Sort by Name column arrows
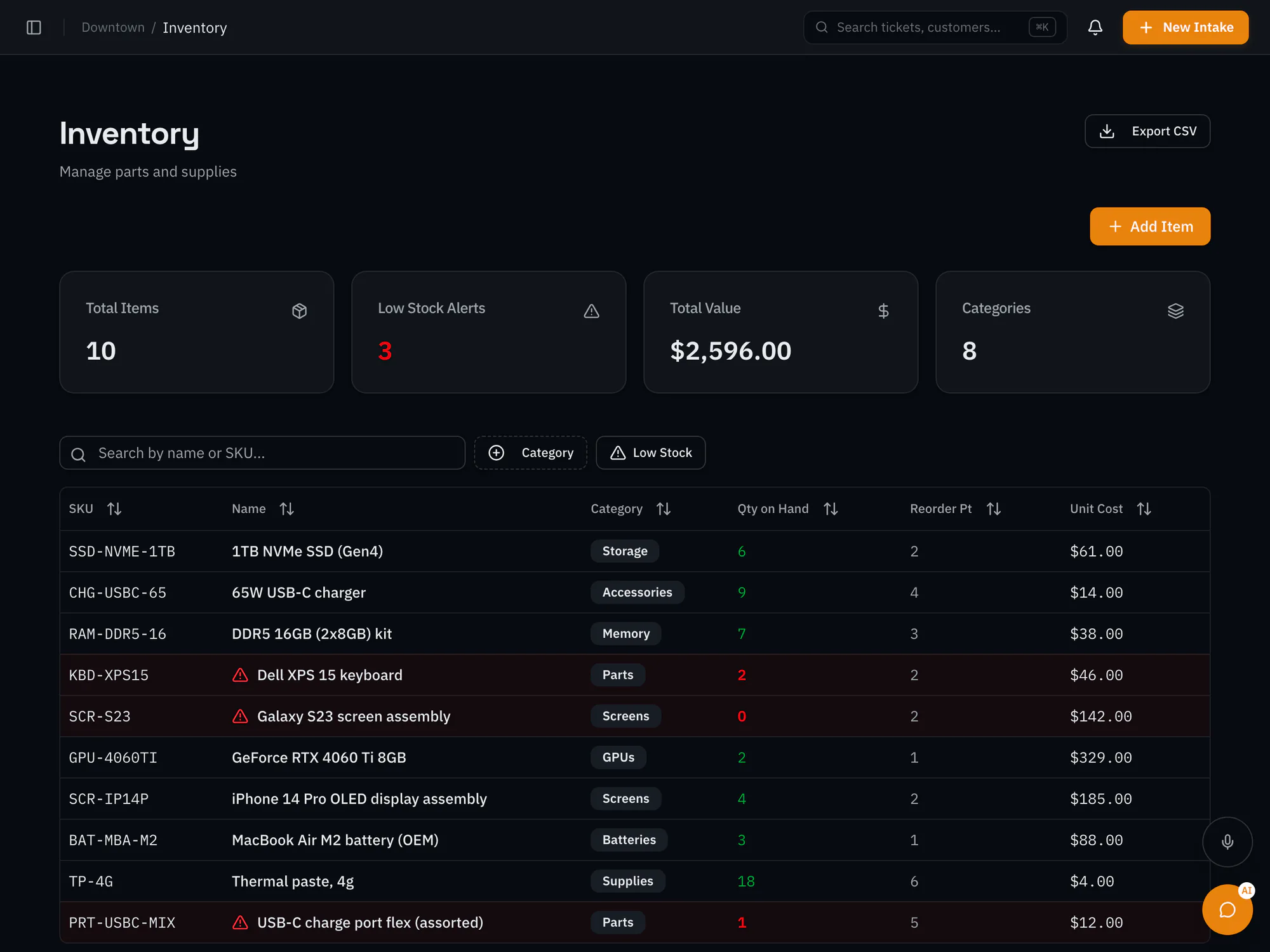Screen dimensions: 1270x952 pyautogui.click(x=287, y=509)
